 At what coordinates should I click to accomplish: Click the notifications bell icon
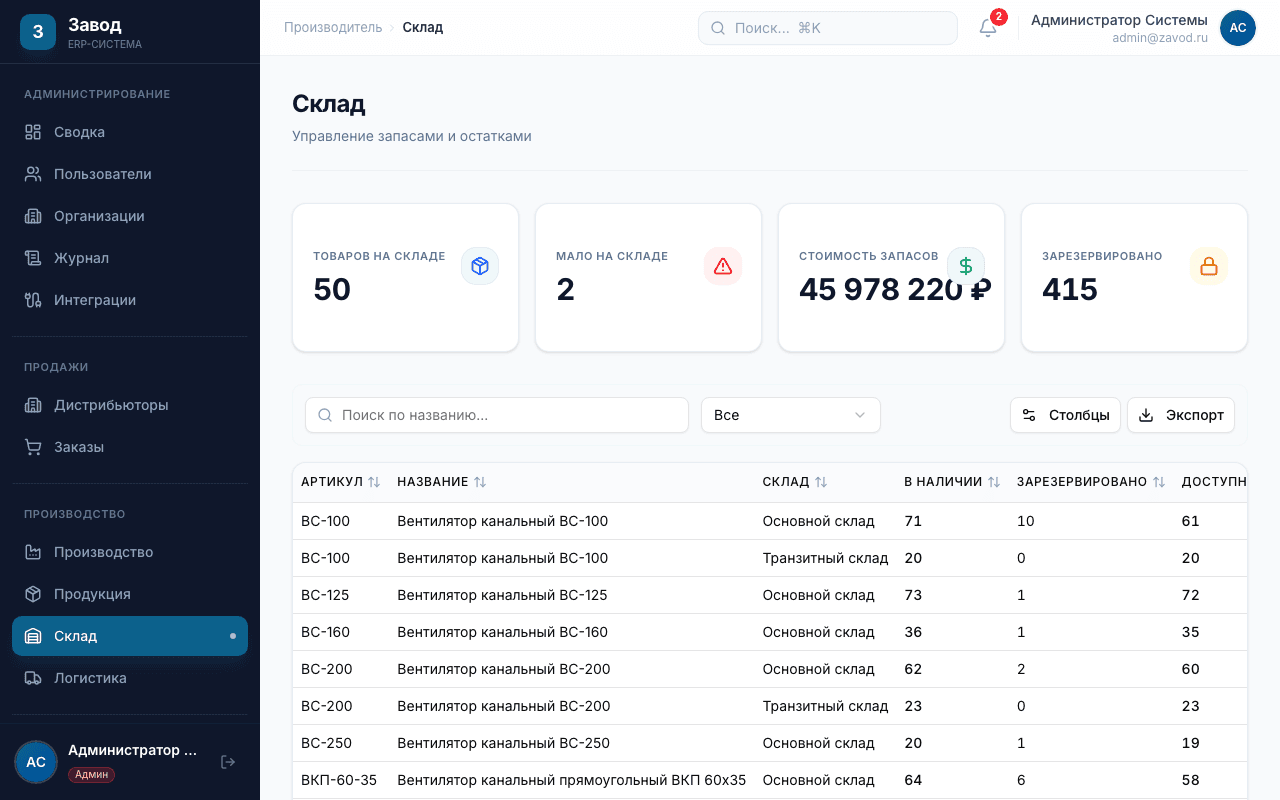point(988,28)
